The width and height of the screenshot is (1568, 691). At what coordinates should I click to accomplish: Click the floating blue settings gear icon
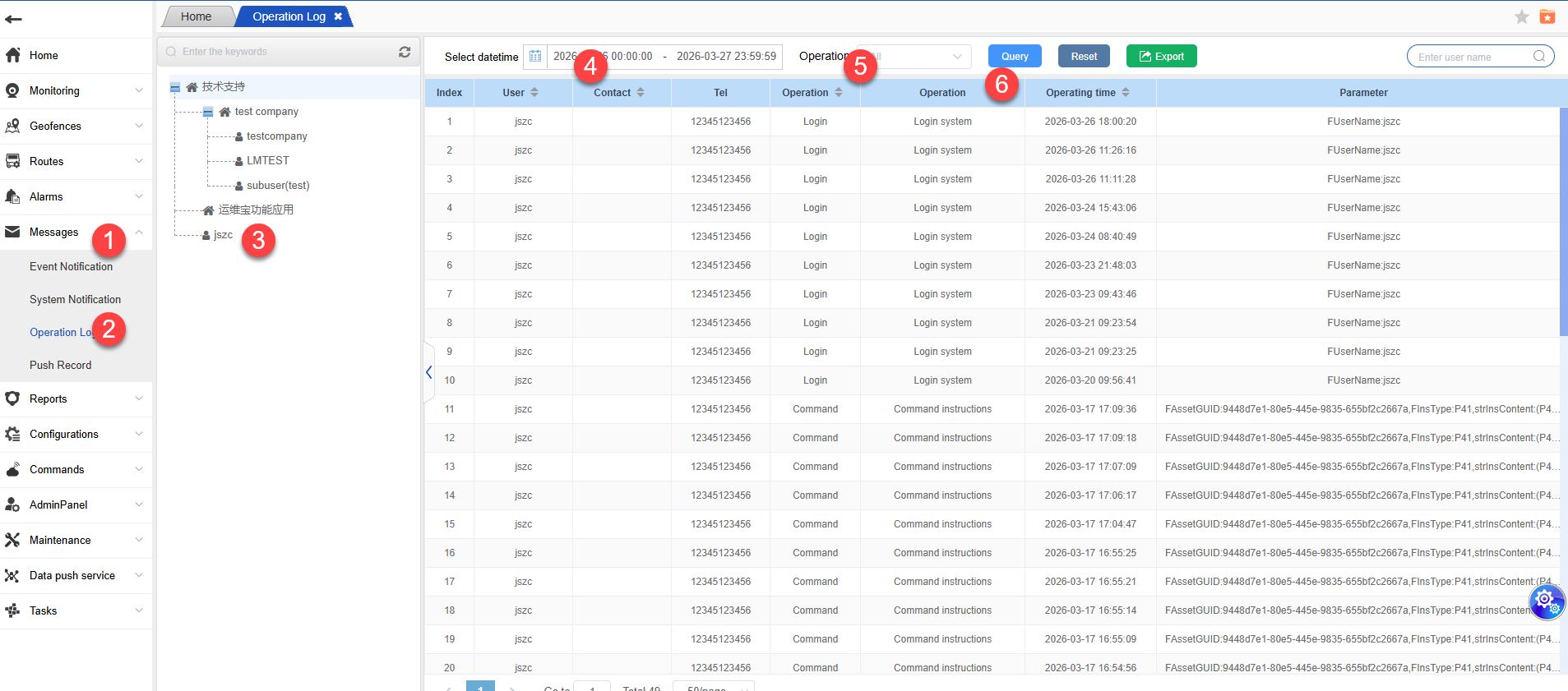point(1546,601)
